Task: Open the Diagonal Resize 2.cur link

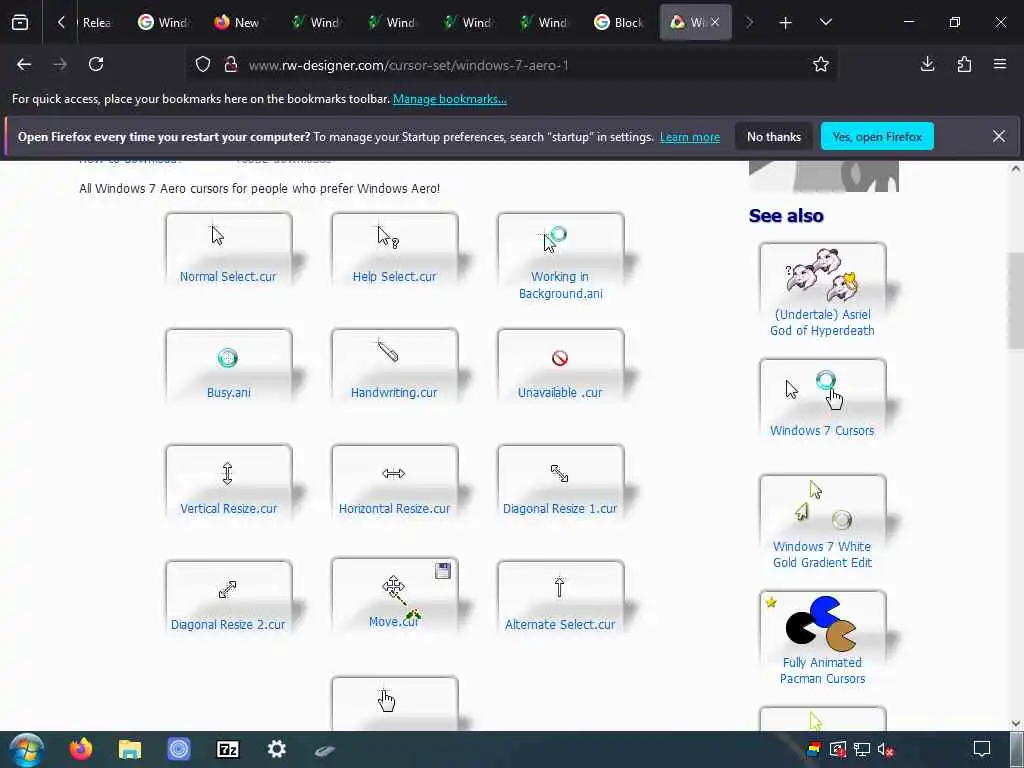Action: point(228,624)
